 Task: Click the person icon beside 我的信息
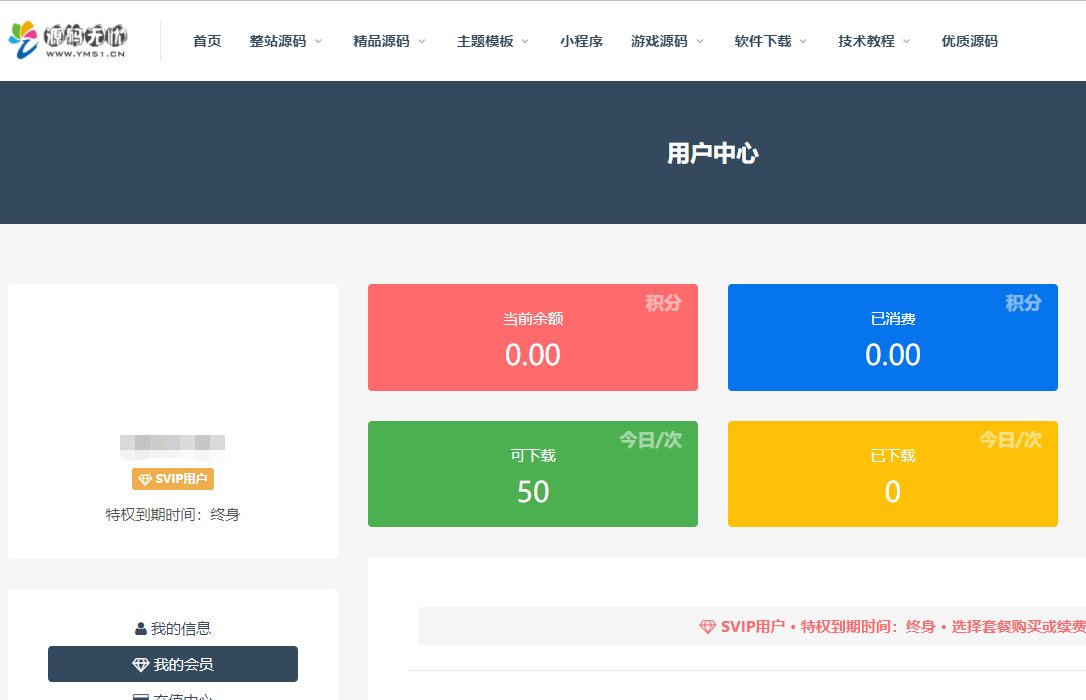point(141,629)
